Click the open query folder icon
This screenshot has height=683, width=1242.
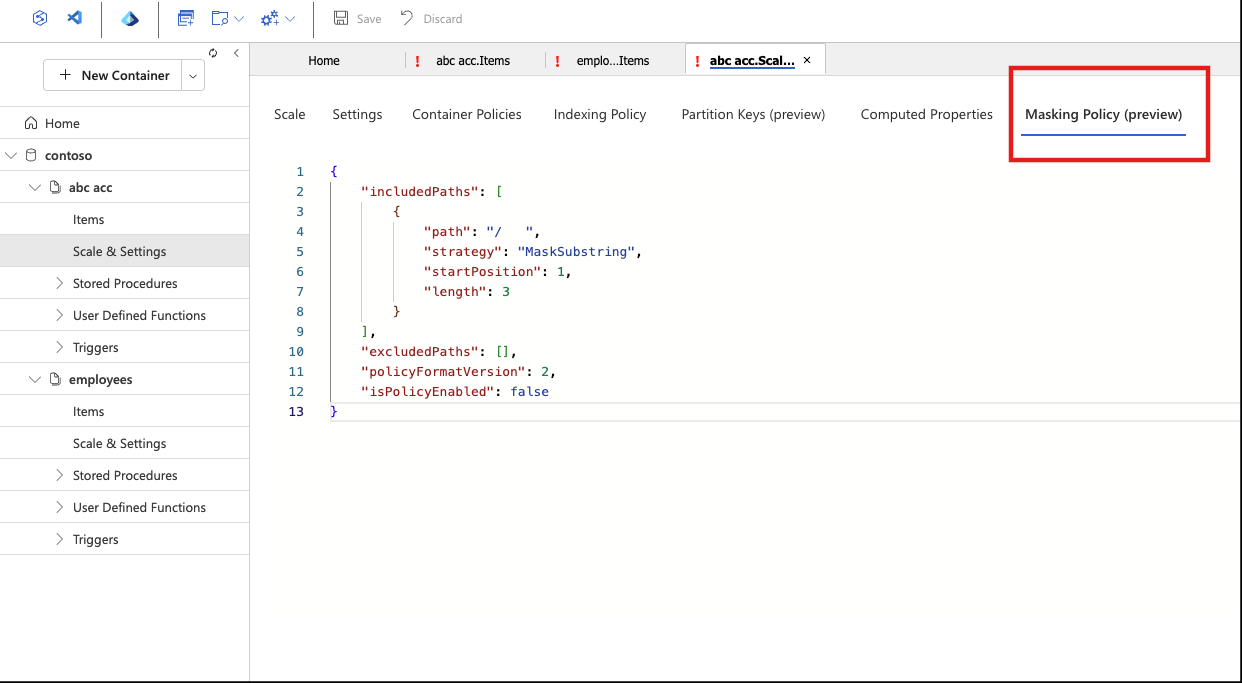[x=220, y=18]
